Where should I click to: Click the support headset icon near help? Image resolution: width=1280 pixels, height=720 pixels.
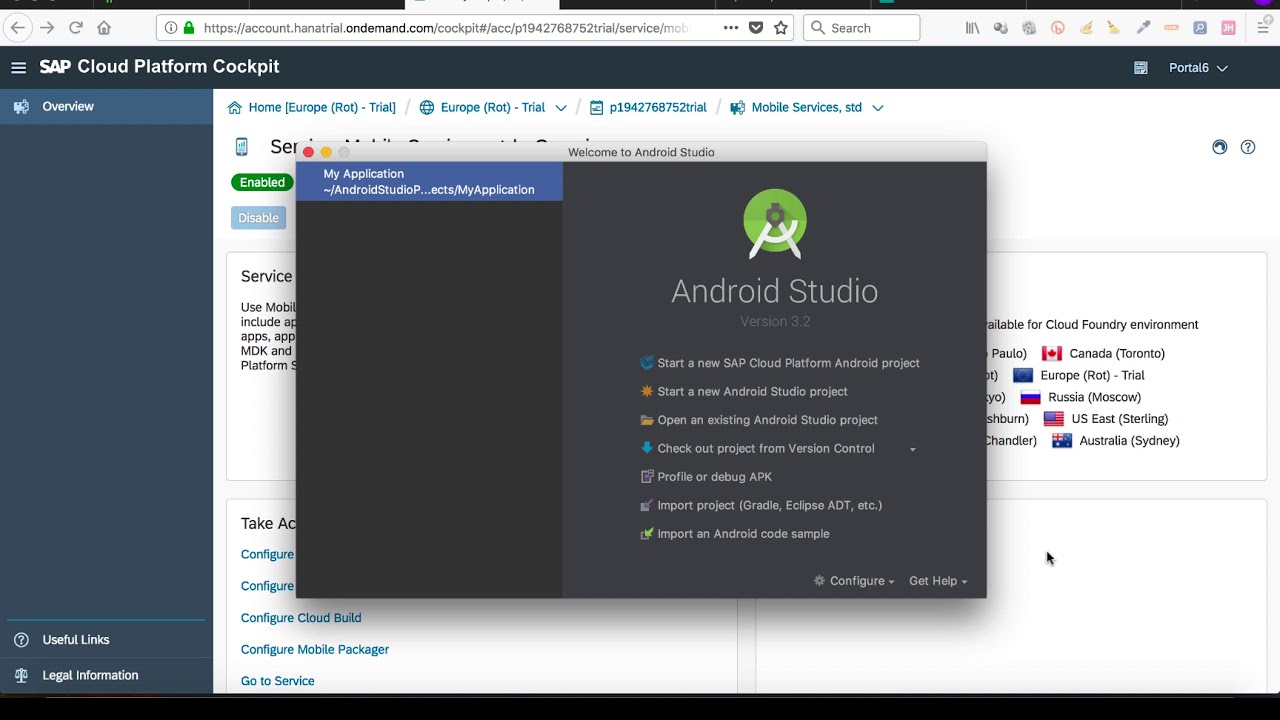click(x=1219, y=147)
